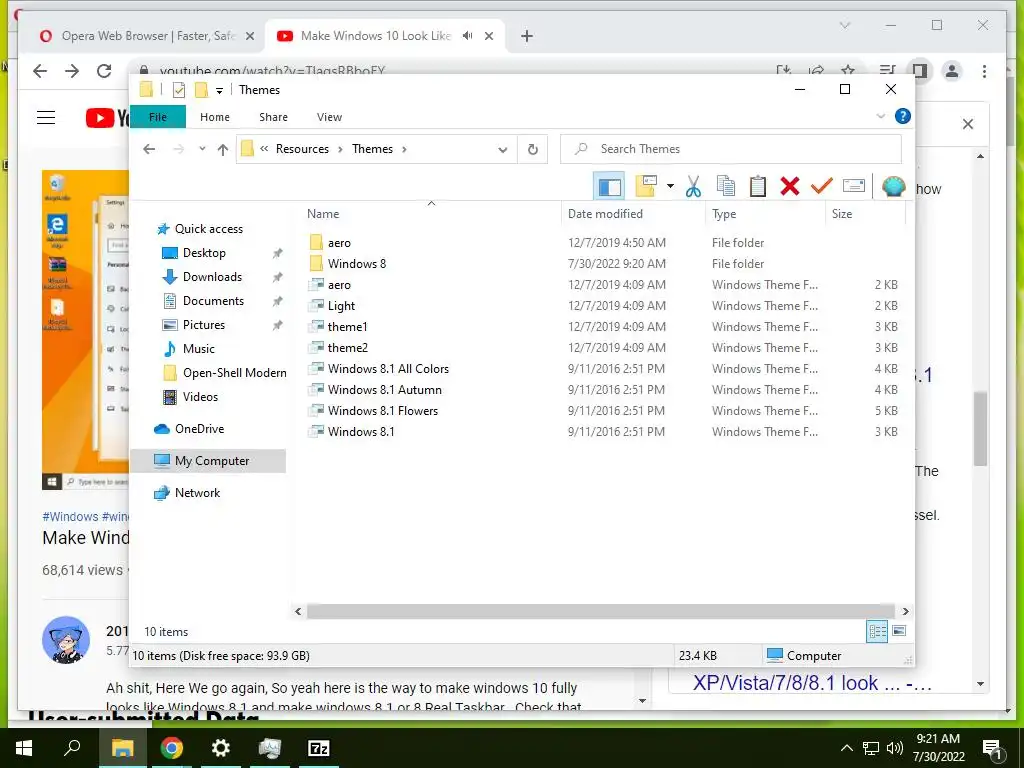Click Resources in the address breadcrumb
Viewport: 1024px width, 768px height.
(x=302, y=149)
